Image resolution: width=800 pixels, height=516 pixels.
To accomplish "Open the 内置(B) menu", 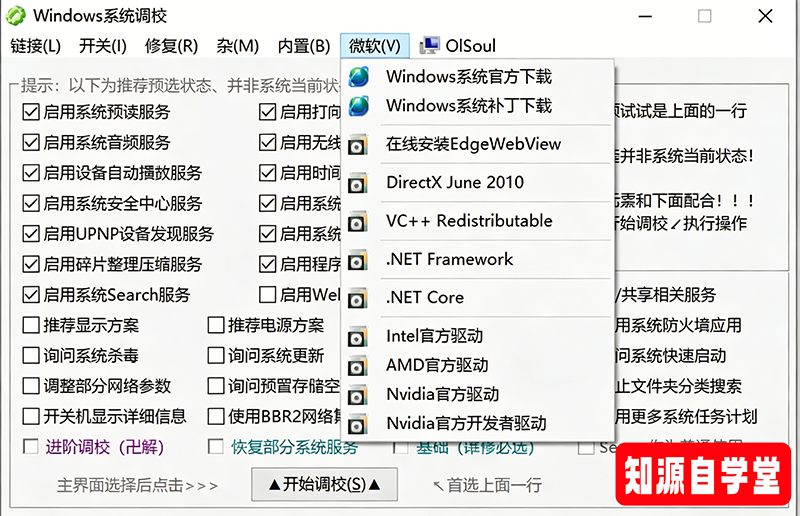I will pos(304,46).
